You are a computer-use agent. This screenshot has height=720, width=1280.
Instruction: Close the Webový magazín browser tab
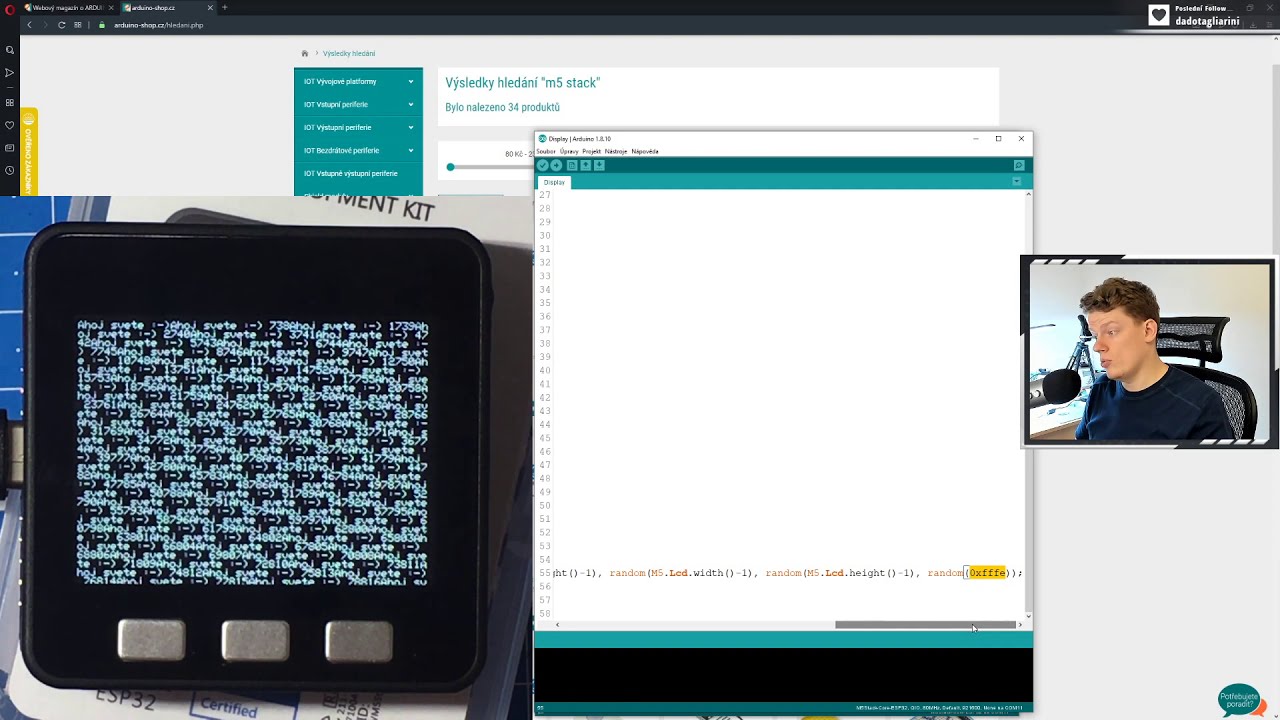coord(113,8)
